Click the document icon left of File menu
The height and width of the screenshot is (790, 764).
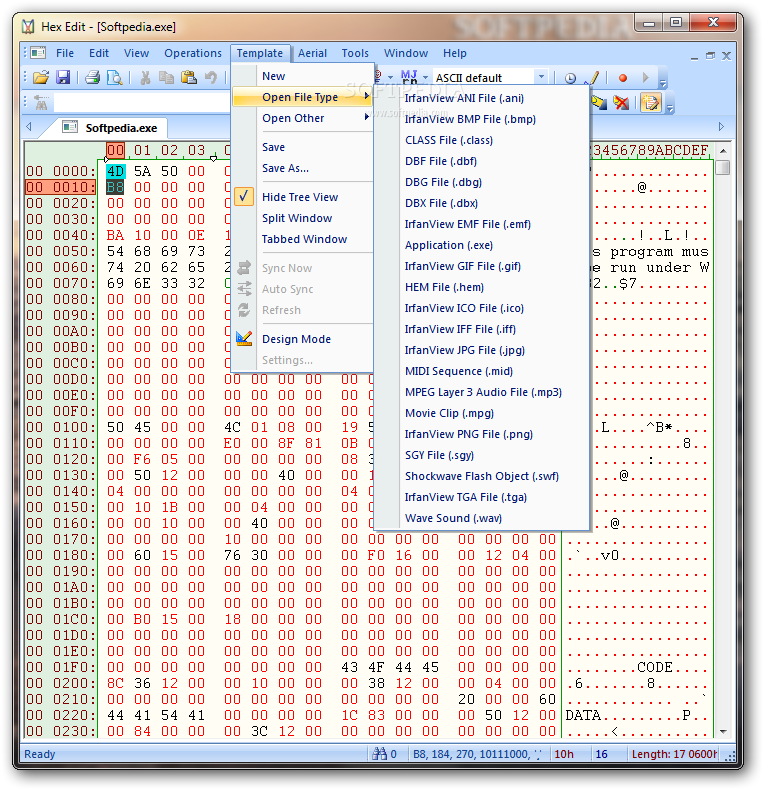[x=38, y=52]
